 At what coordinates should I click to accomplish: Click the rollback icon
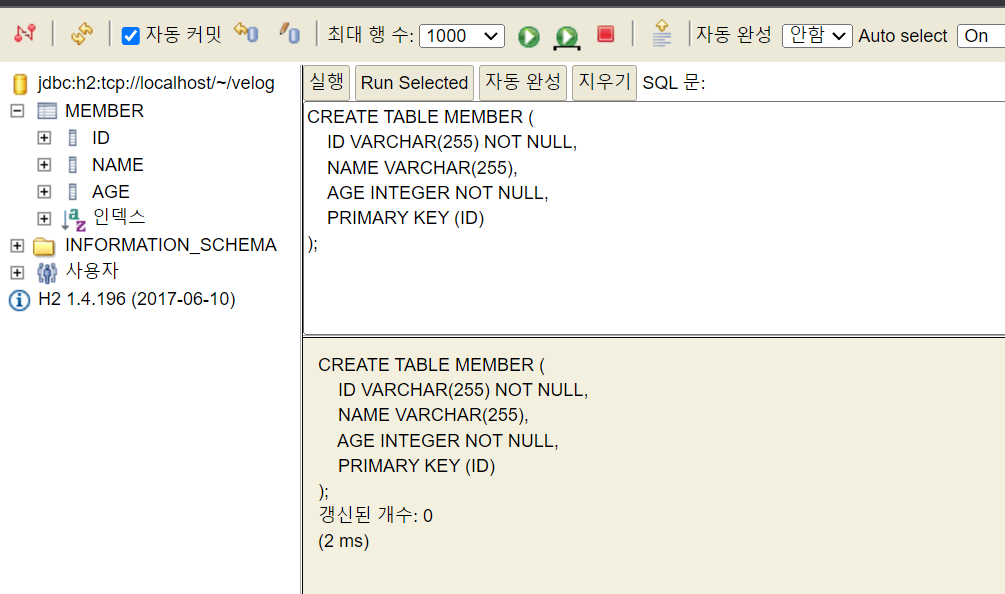point(246,32)
